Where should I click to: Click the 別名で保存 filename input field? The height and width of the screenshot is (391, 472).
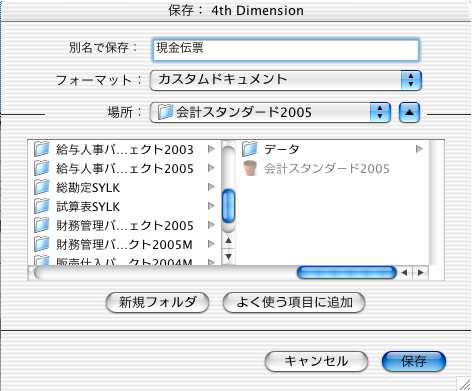[x=286, y=50]
